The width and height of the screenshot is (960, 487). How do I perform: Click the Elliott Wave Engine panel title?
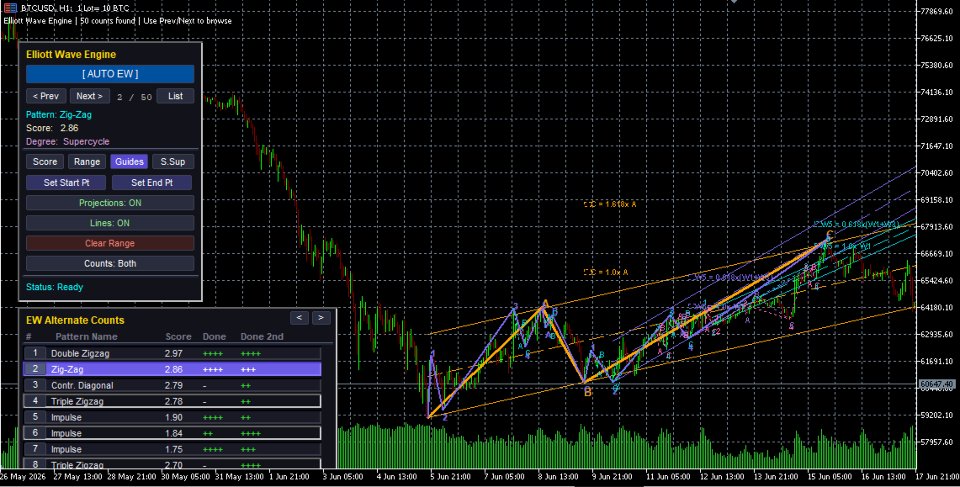pyautogui.click(x=71, y=55)
